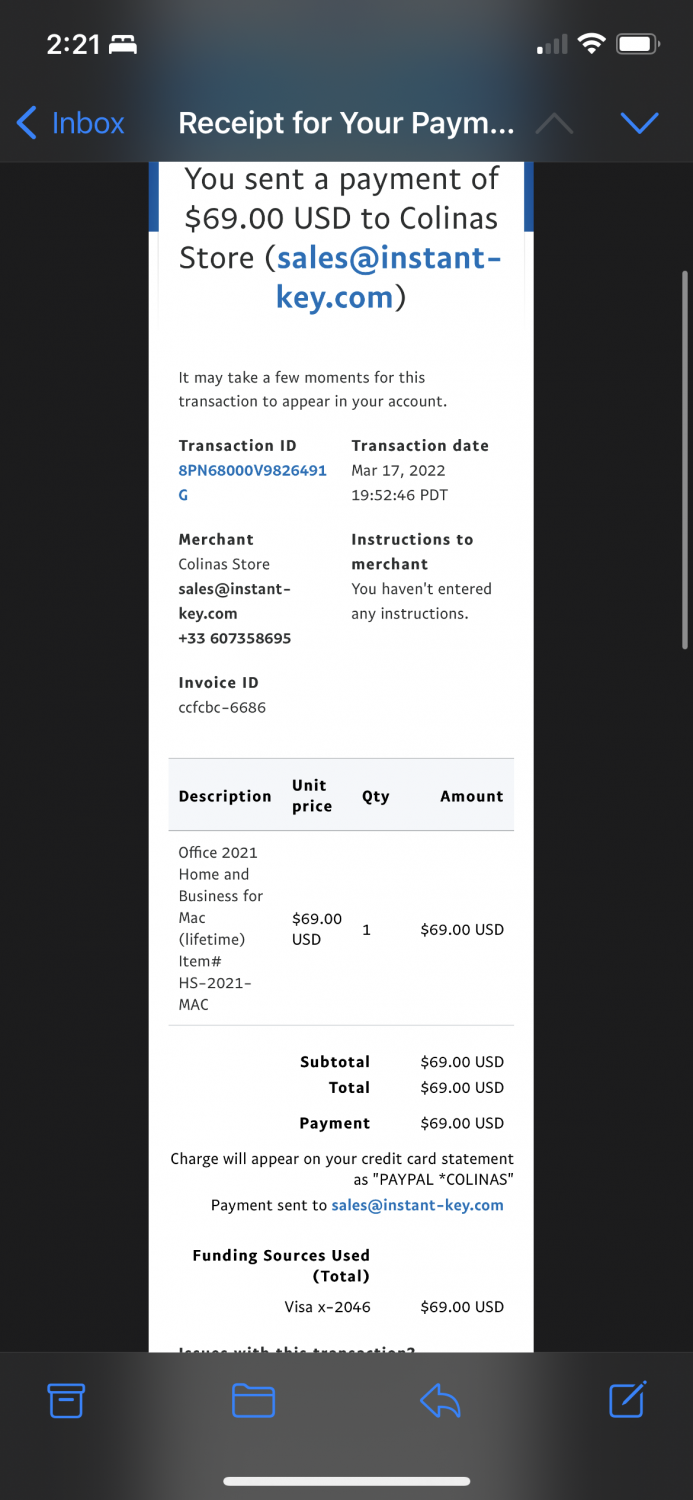Tap merchant phone number +33 607358695
Image resolution: width=693 pixels, height=1500 pixels.
235,638
